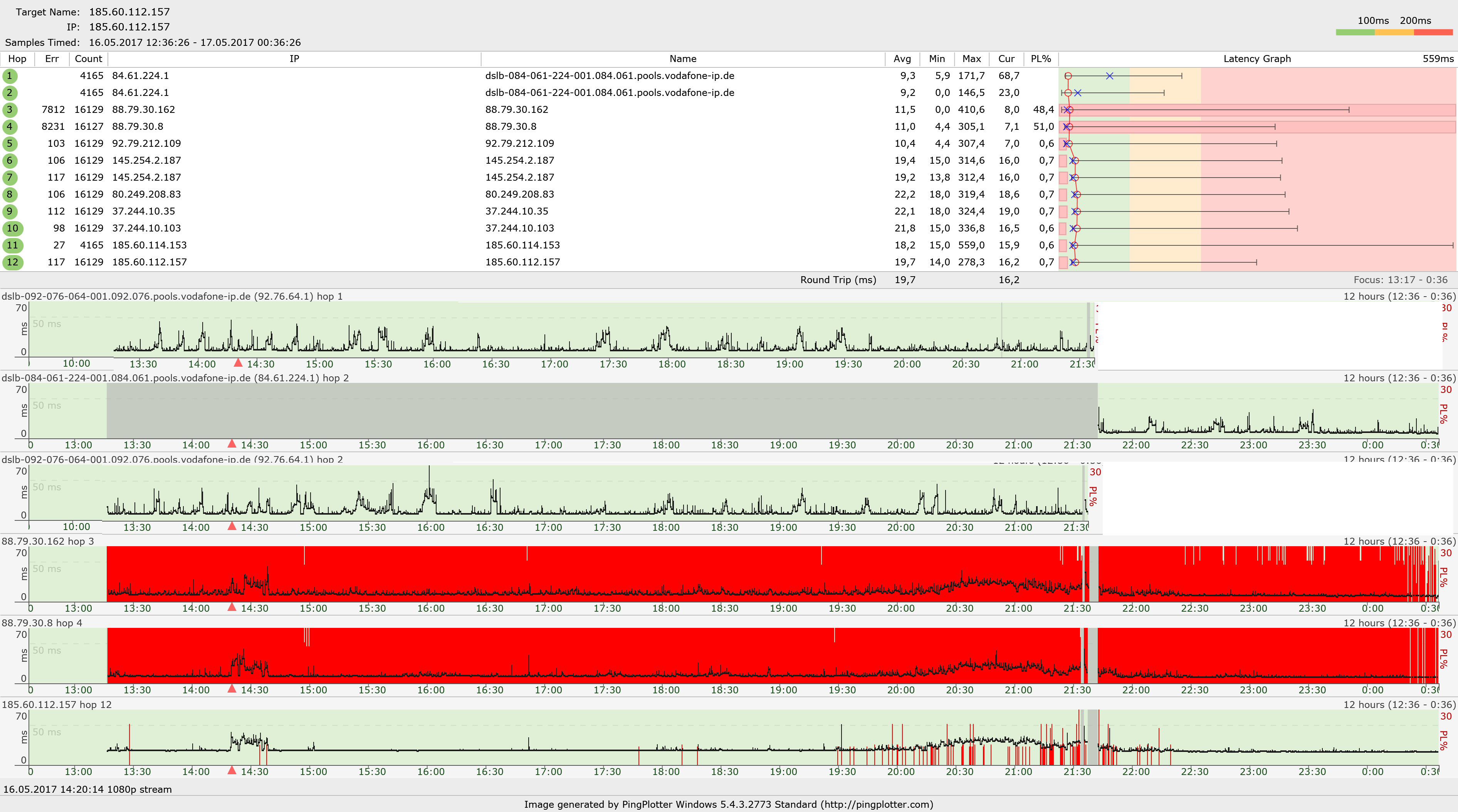
Task: Select the hop 7 circle icon
Action: (10, 177)
